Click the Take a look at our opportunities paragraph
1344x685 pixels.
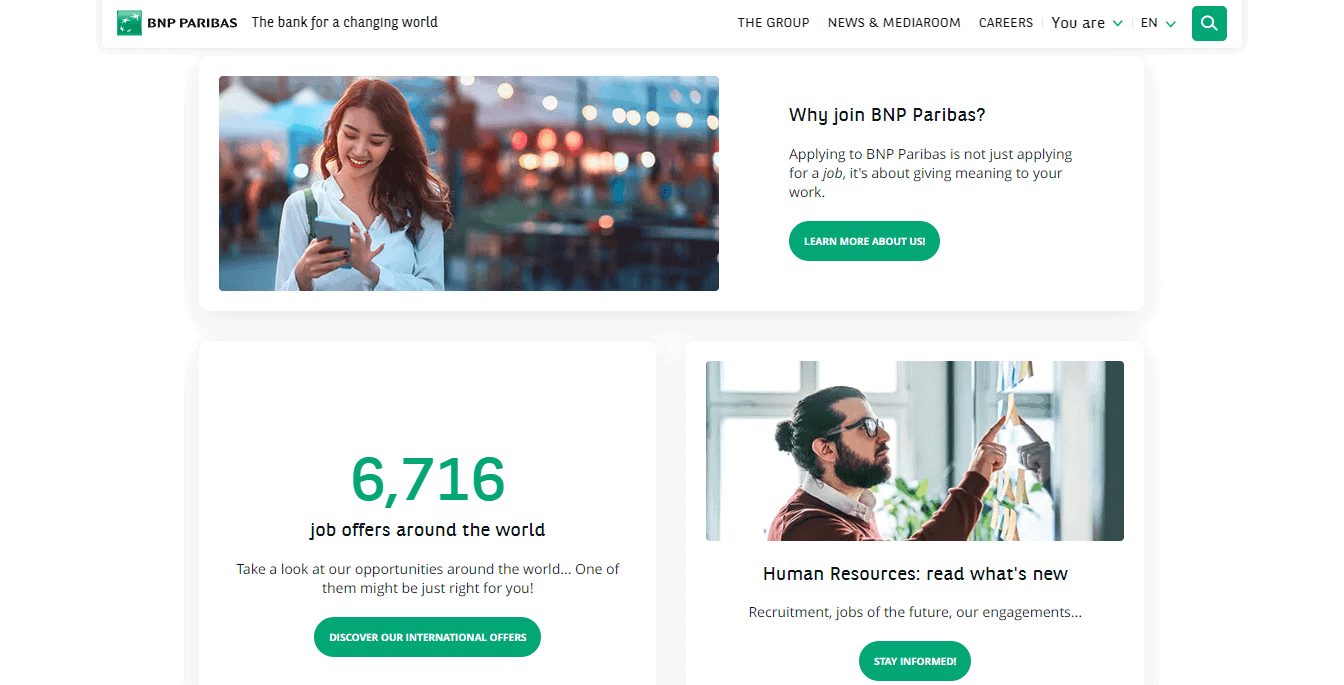tap(428, 578)
